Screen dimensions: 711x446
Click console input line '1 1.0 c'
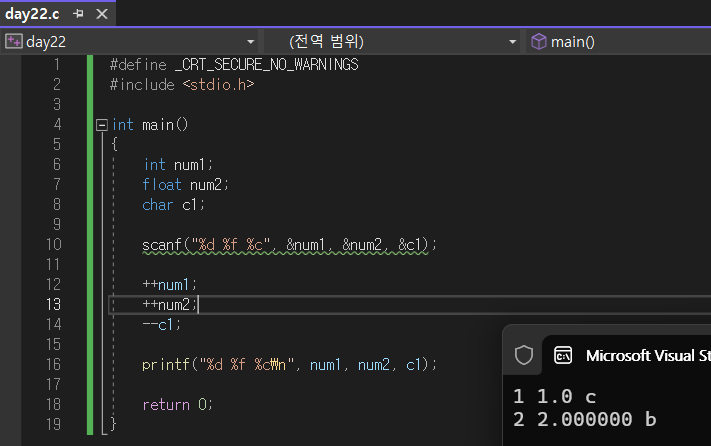pyautogui.click(x=555, y=397)
